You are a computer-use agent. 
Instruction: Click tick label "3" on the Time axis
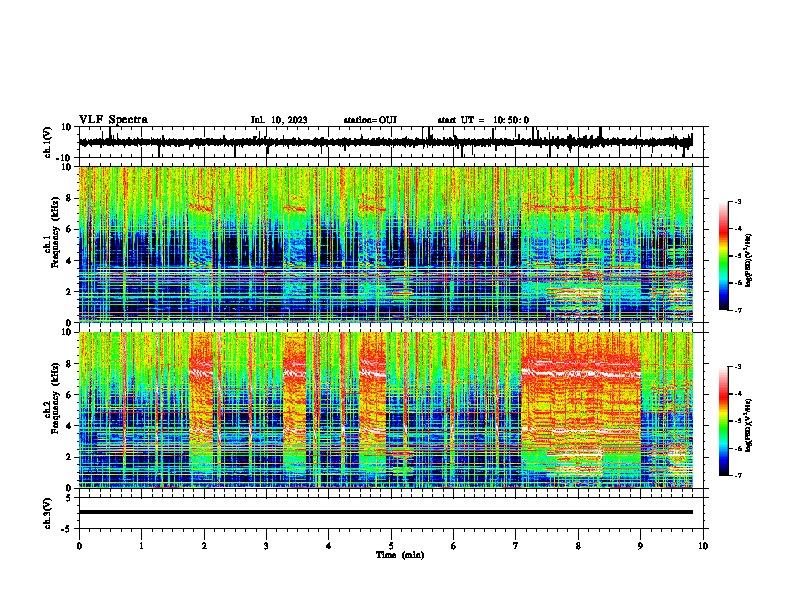[266, 546]
